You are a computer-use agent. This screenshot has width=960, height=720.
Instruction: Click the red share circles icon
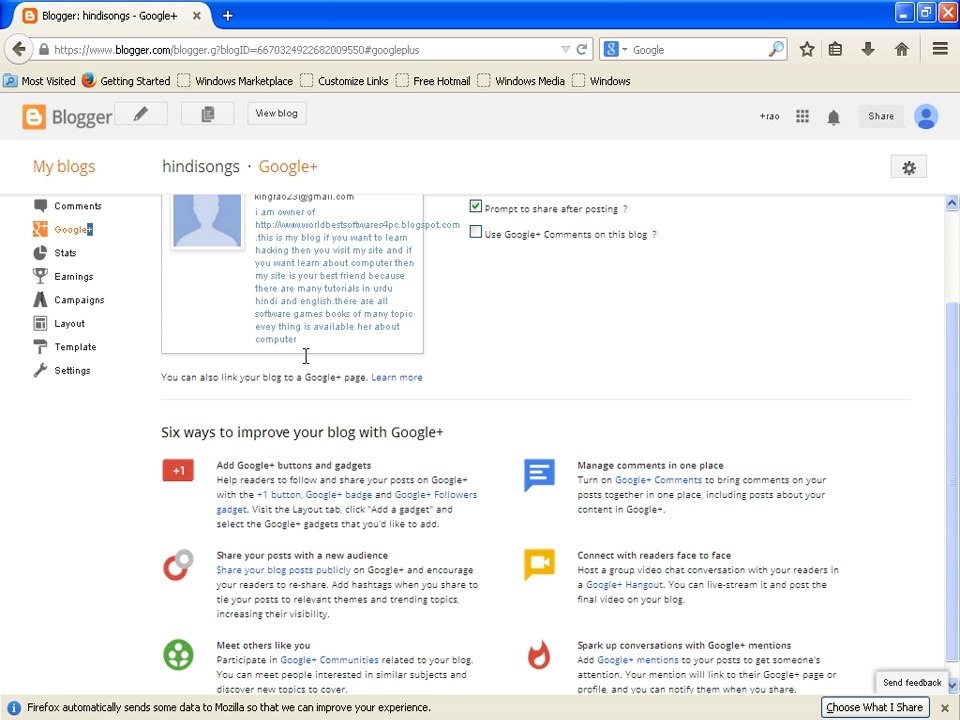178,564
